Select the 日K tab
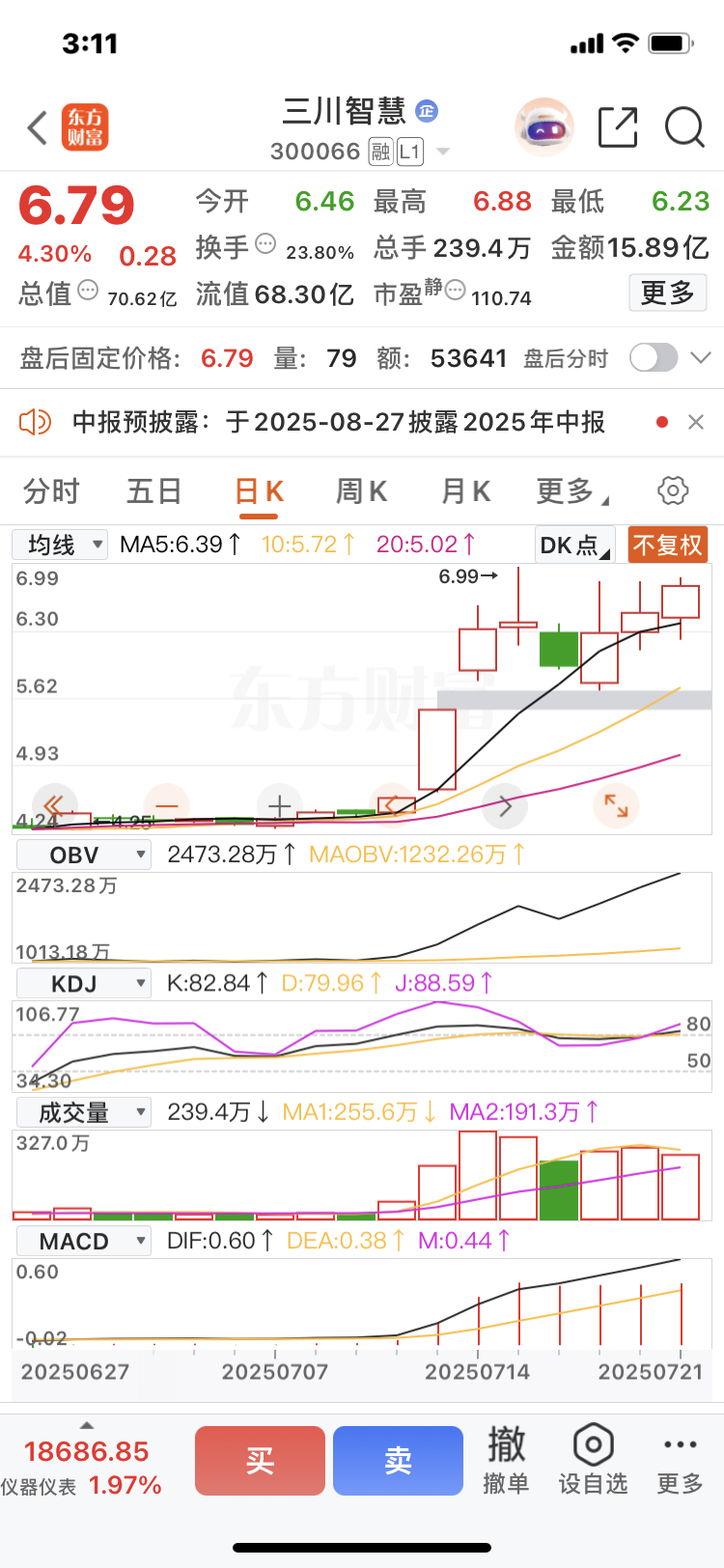Viewport: 724px width, 1568px height. tap(259, 491)
